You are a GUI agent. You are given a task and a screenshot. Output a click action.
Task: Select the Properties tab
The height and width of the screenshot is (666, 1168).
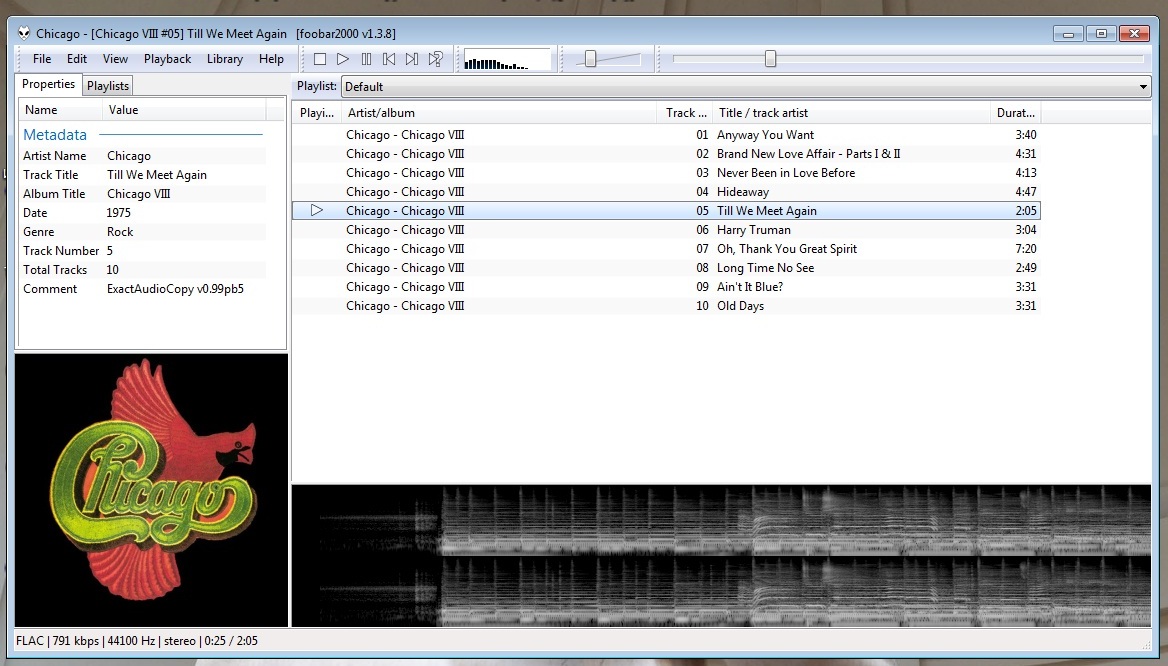[48, 85]
